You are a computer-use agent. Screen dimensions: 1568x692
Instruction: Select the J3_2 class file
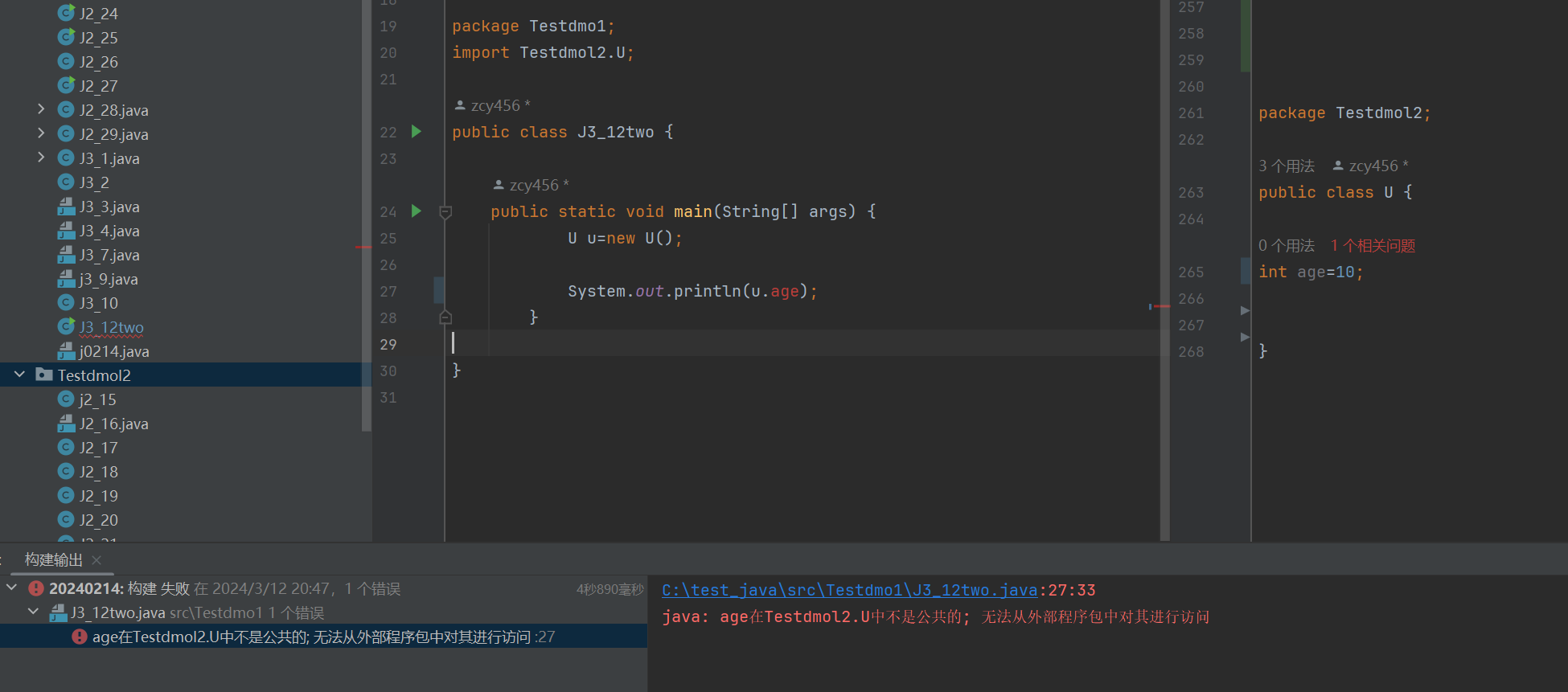94,182
